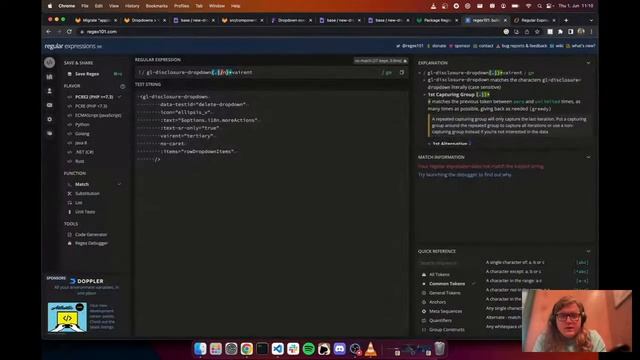The width and height of the screenshot is (640, 360).
Task: Select the PCRE2 (PHP >=7.3) flavor
Action: [94, 97]
